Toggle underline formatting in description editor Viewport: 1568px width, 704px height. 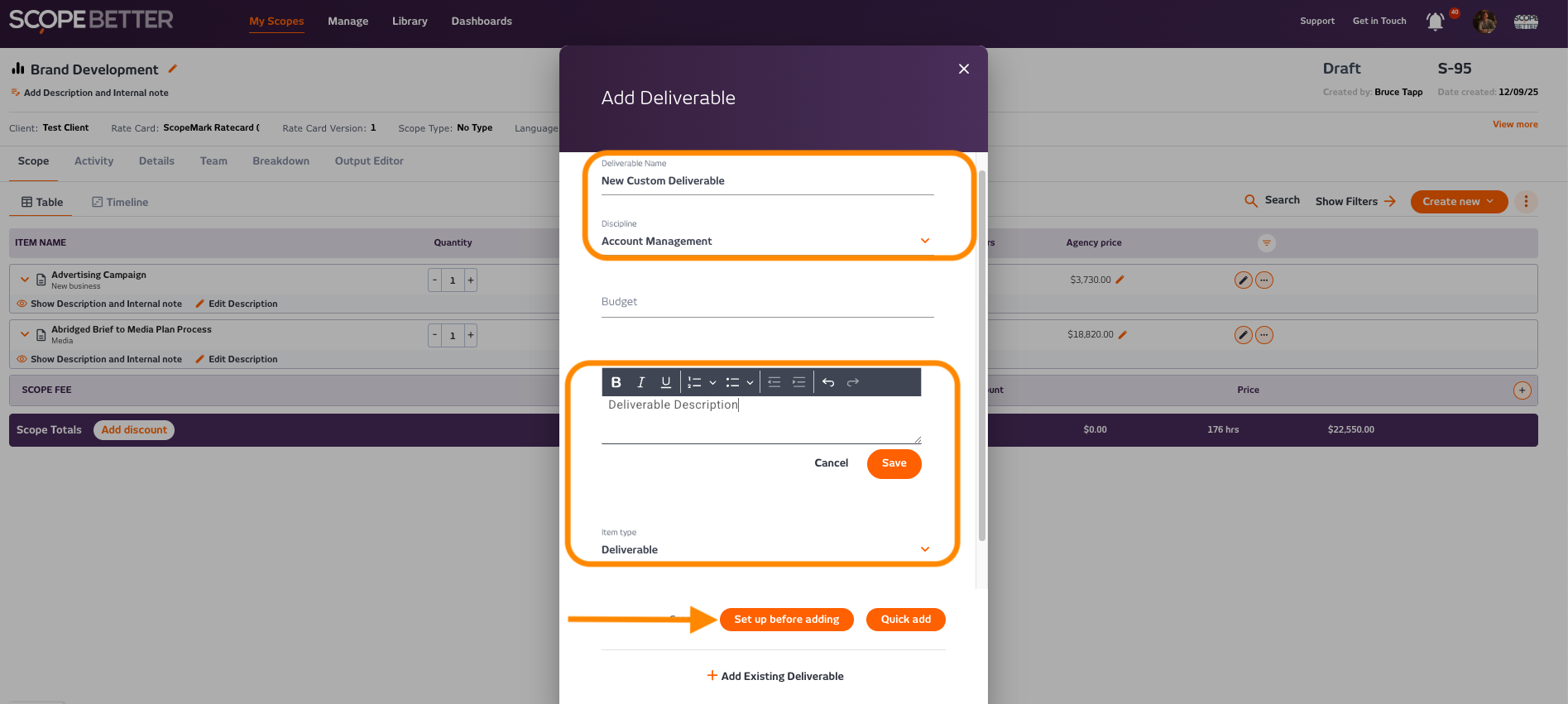pos(665,382)
